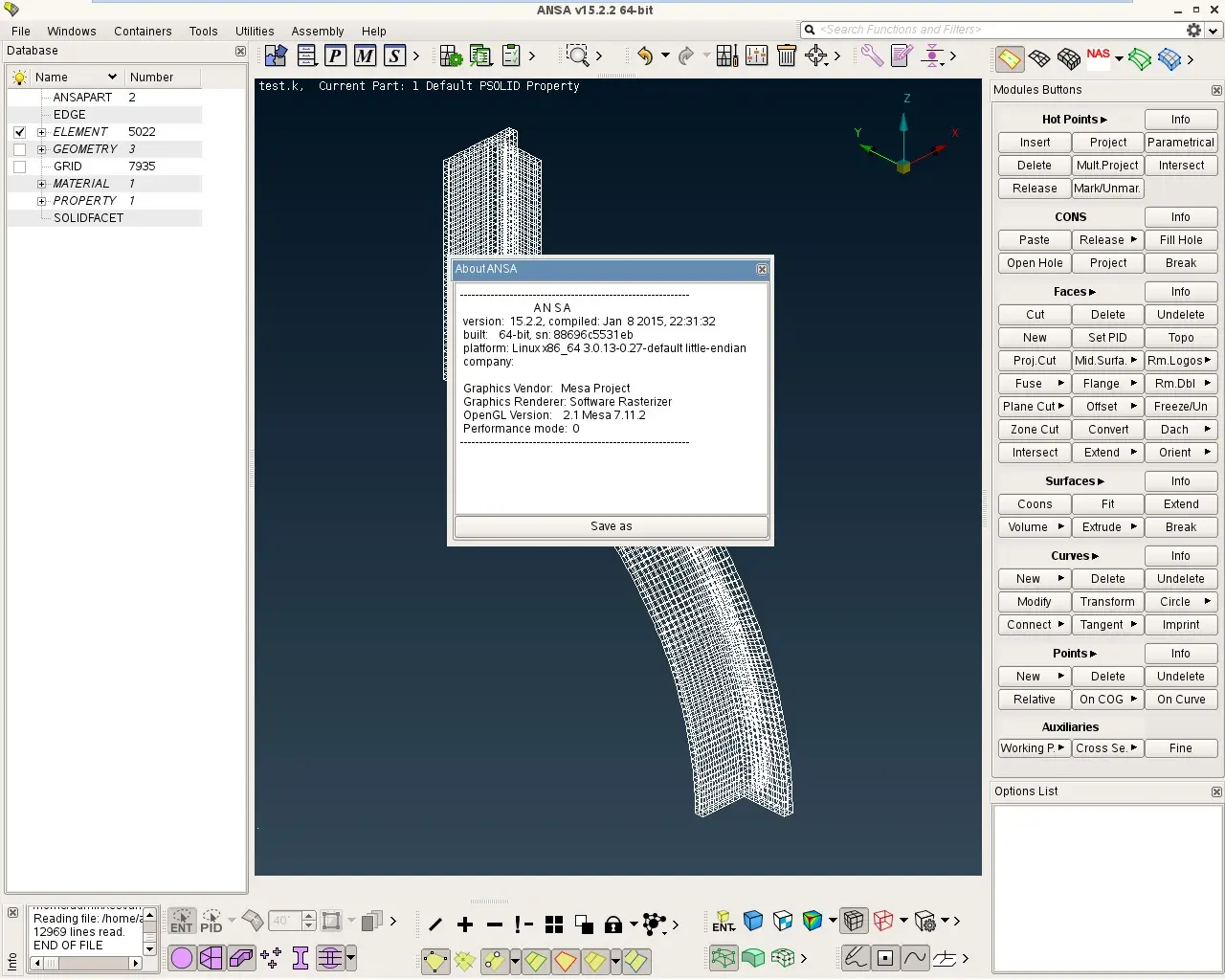Click the Undo arrow icon
Image resolution: width=1225 pixels, height=980 pixels.
pyautogui.click(x=645, y=56)
